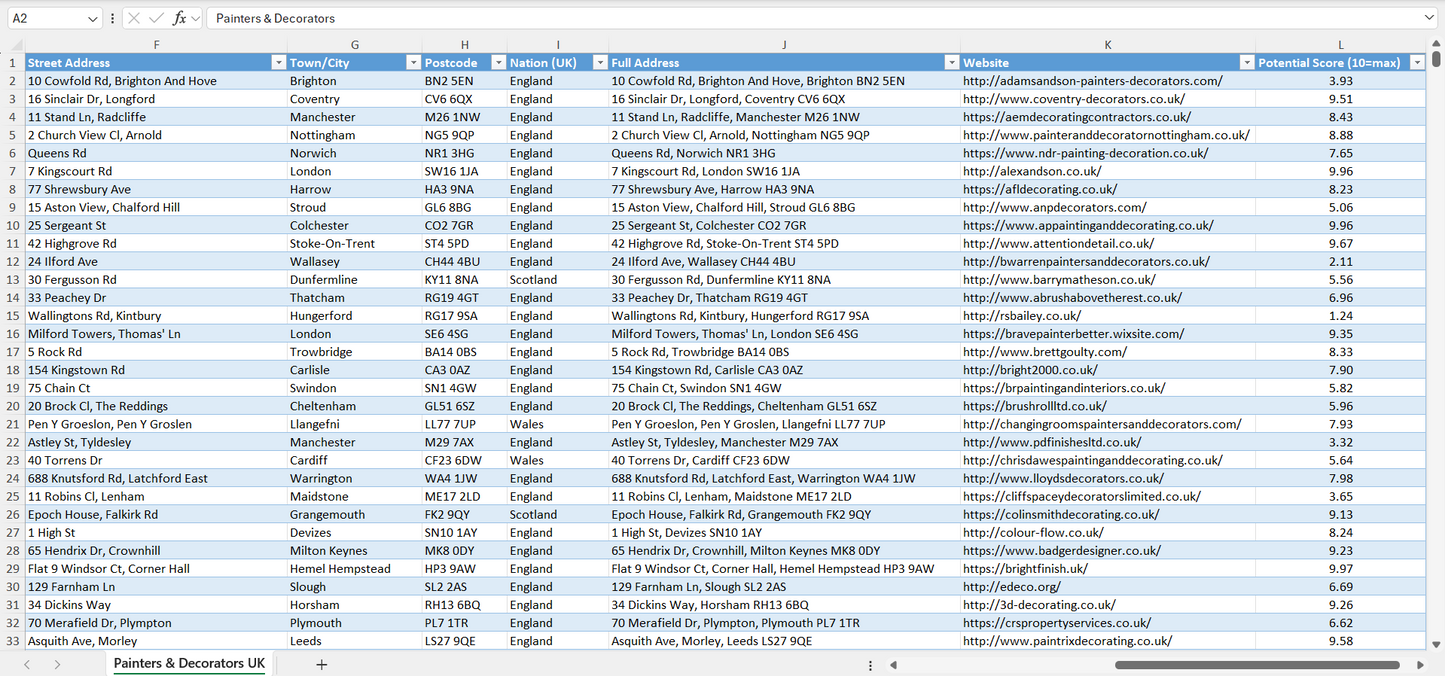Add a new sheet with plus icon
Screen dimensions: 1445x676
pos(321,664)
